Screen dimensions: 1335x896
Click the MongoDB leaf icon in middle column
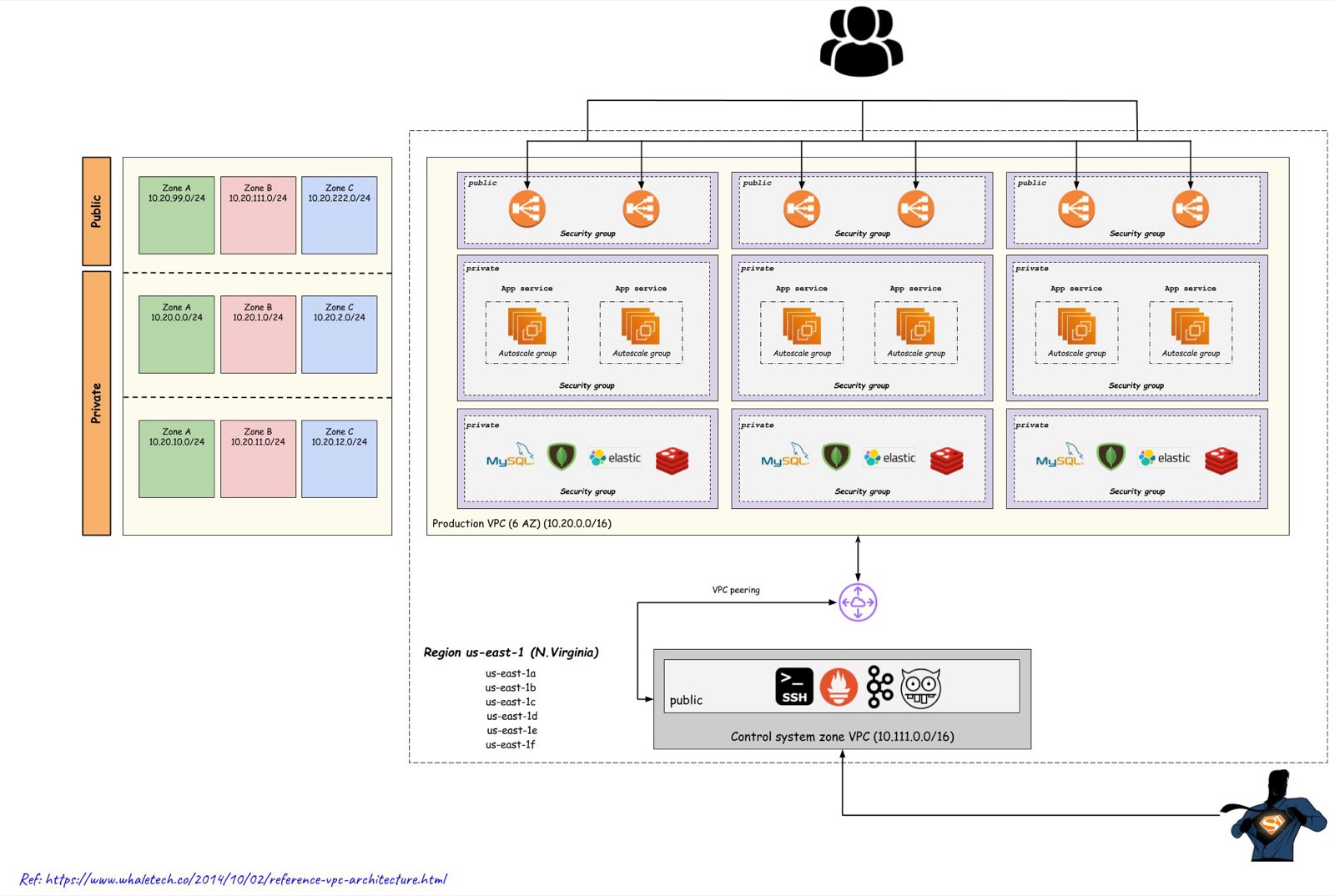point(836,456)
